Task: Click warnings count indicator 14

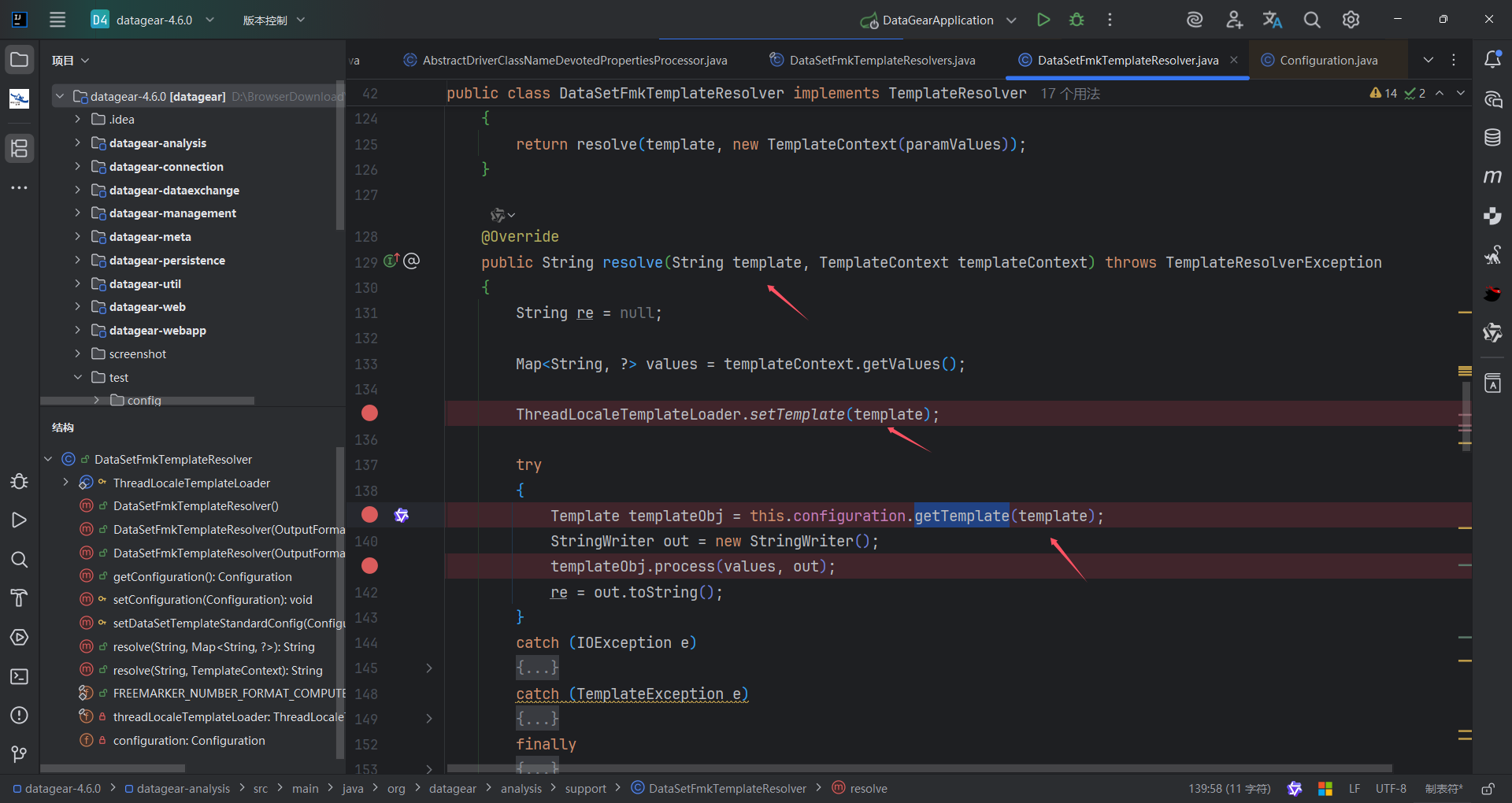Action: (1384, 93)
